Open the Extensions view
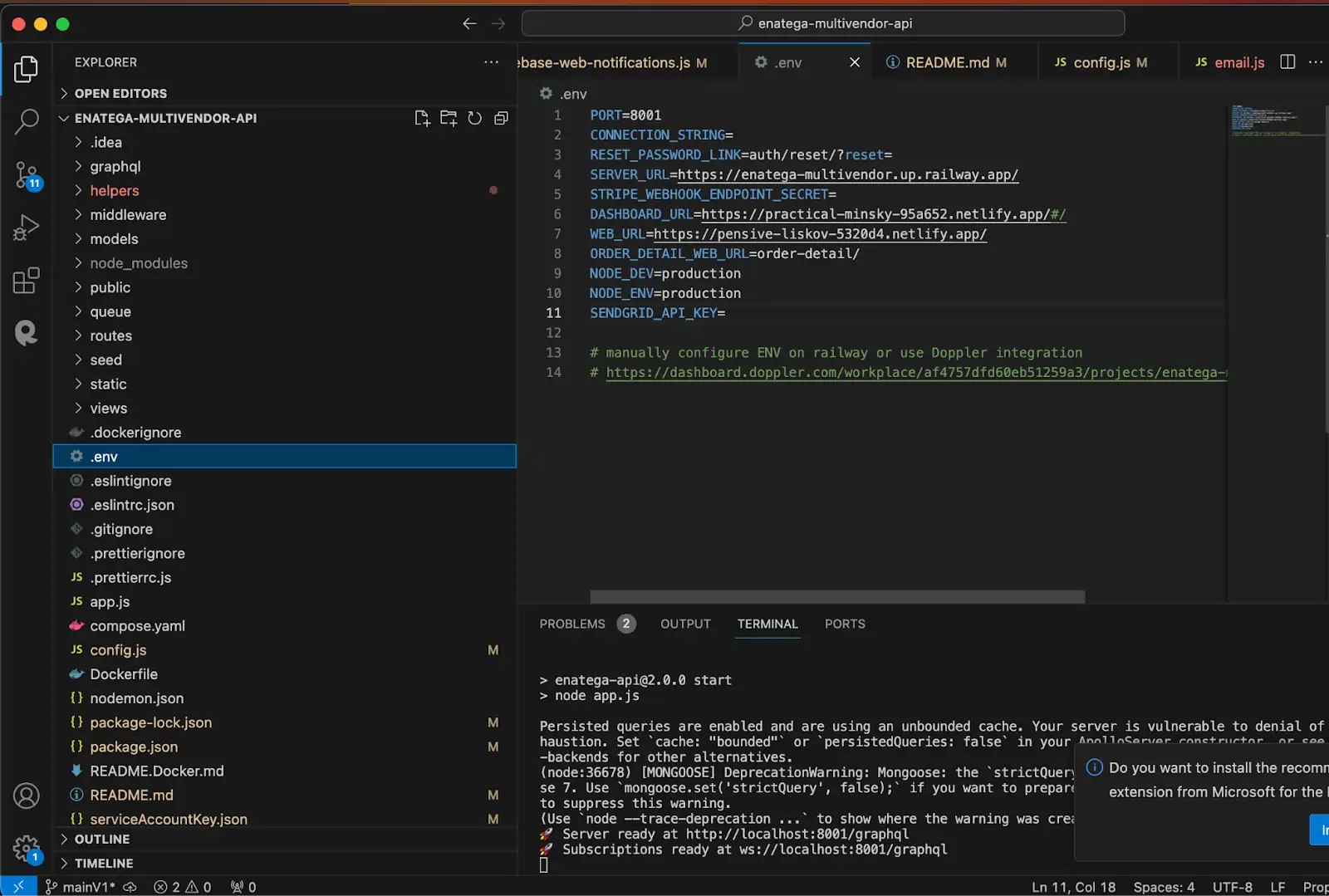 27,281
